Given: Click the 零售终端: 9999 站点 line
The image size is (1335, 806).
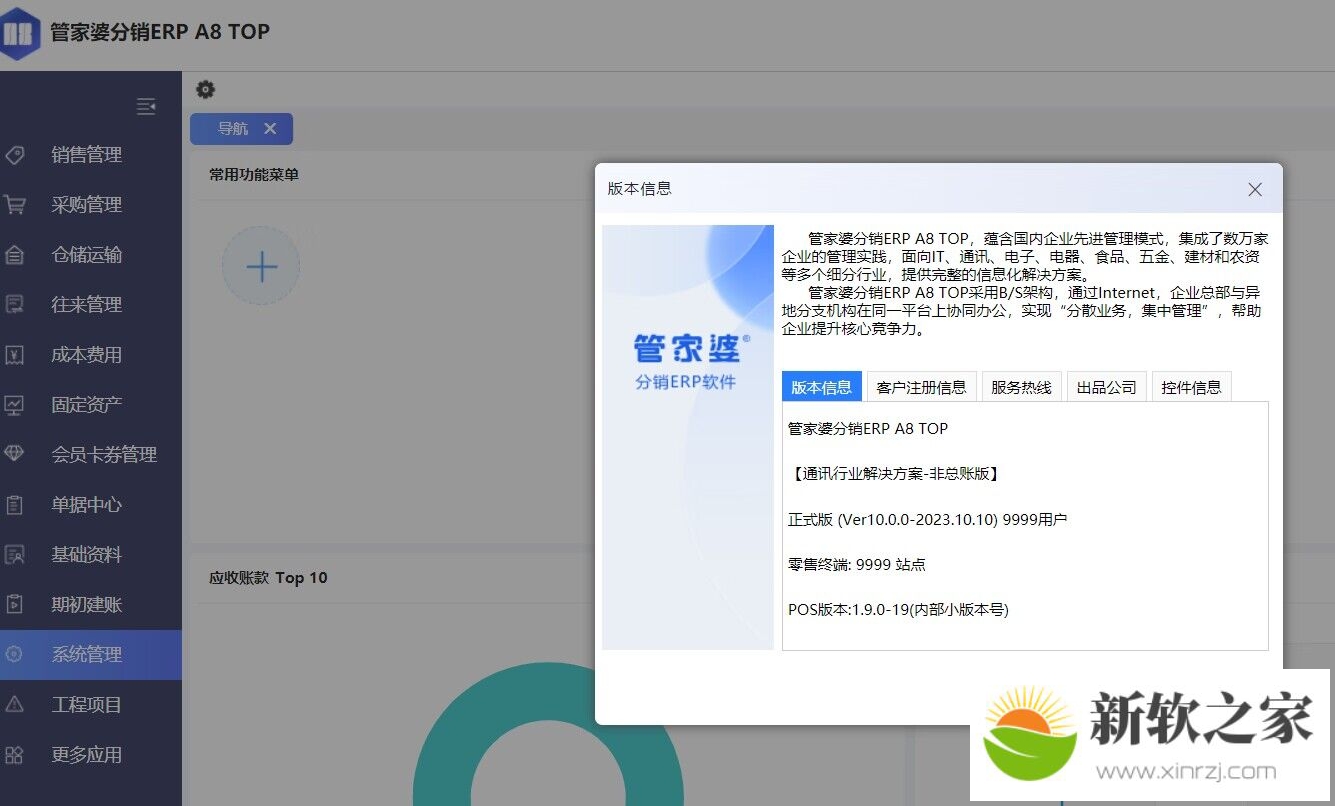Looking at the screenshot, I should click(x=857, y=565).
